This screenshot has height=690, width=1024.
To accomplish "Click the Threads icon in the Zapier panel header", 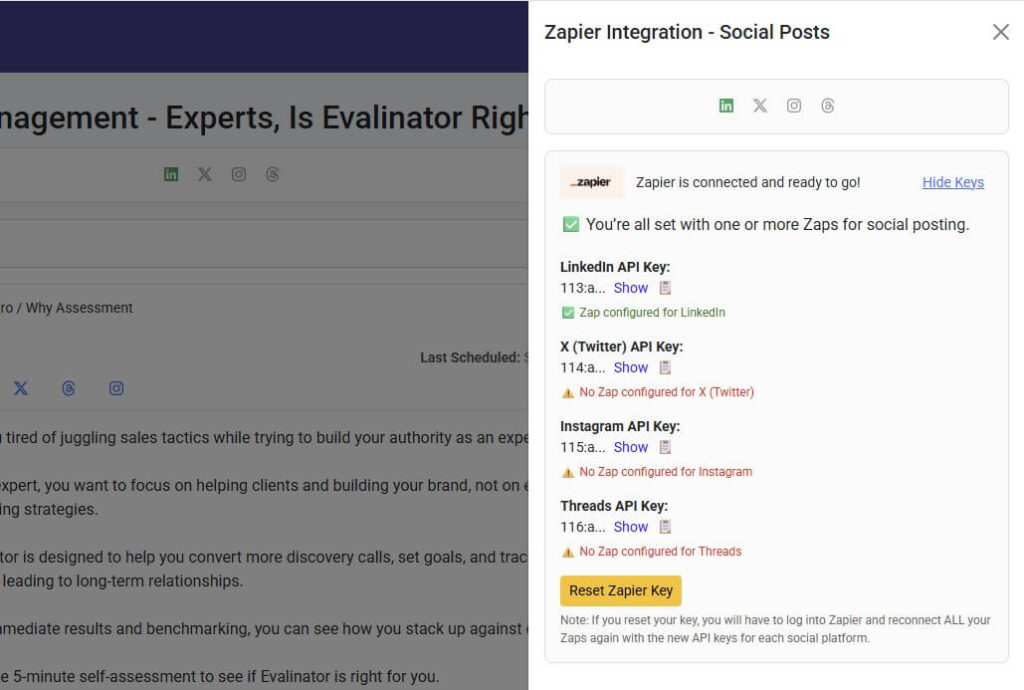I will coord(828,106).
